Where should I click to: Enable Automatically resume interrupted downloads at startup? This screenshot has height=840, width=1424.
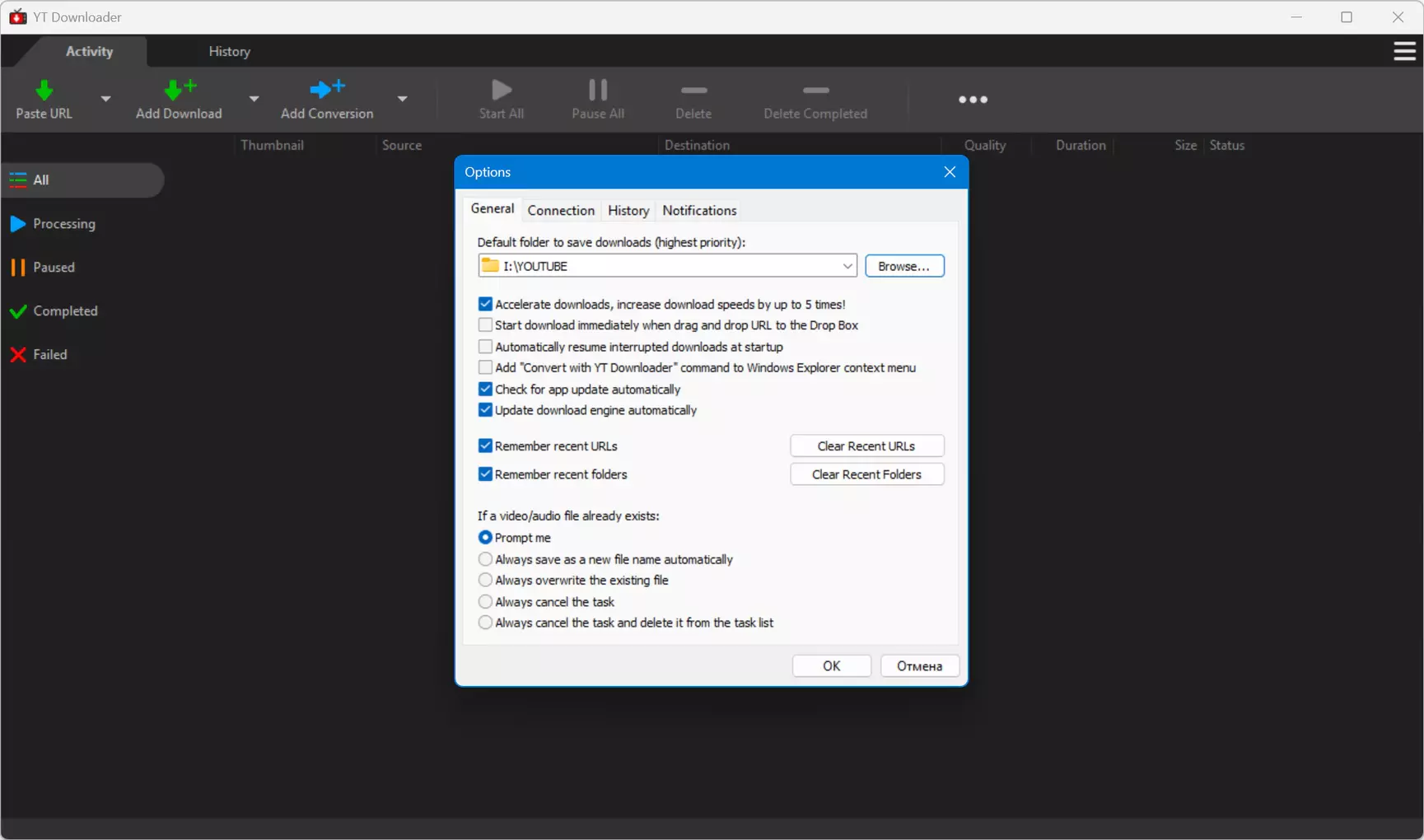485,347
